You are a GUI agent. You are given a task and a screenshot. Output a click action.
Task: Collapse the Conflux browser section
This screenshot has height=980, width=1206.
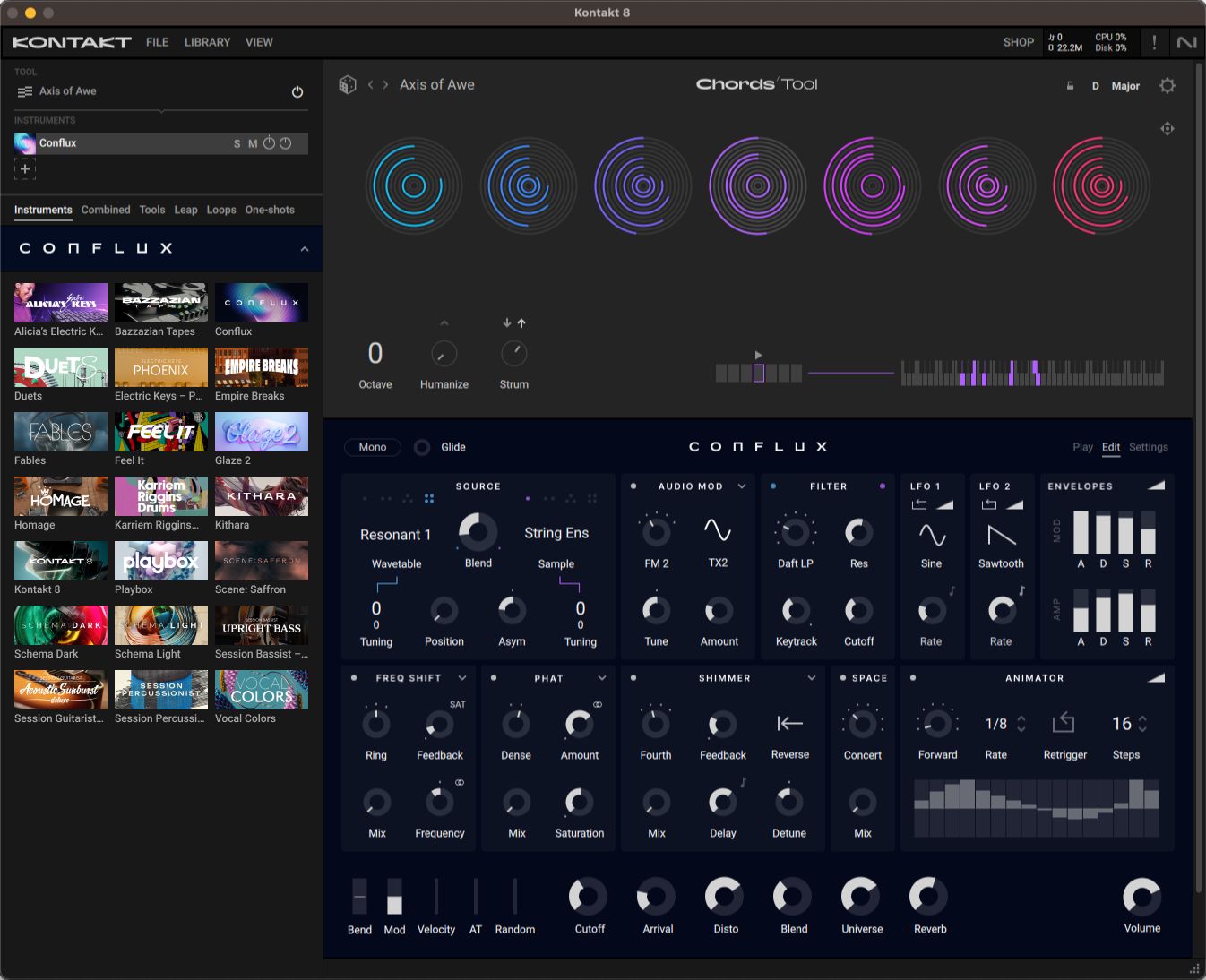(304, 248)
